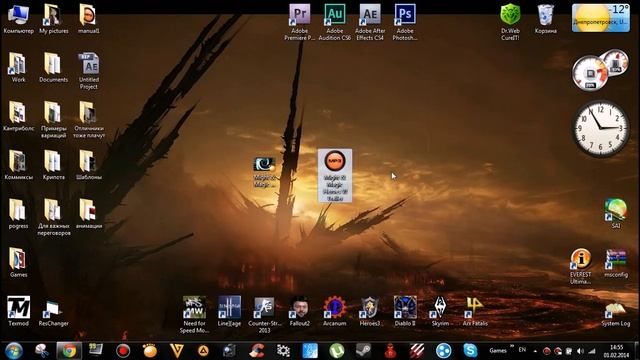The width and height of the screenshot is (640, 360).
Task: Open Adobe Audition CS6 shortcut
Action: pos(335,21)
